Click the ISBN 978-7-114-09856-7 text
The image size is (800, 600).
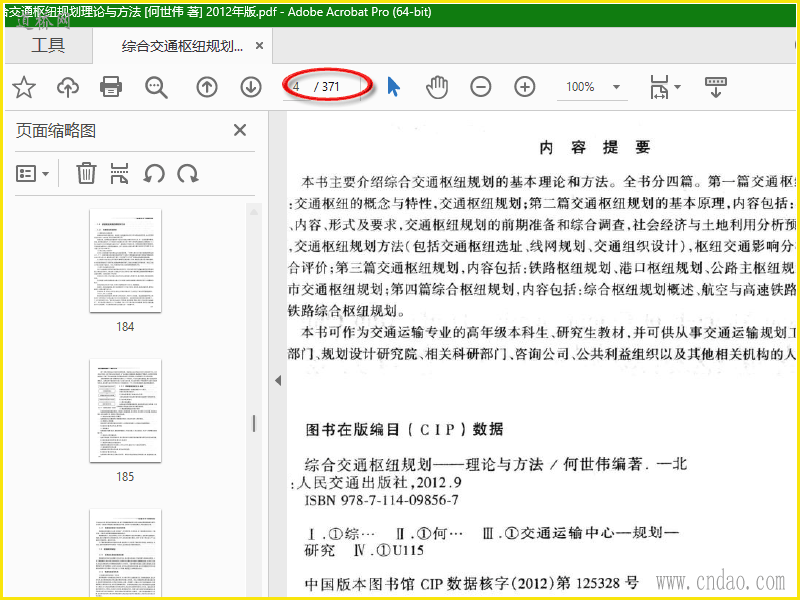pyautogui.click(x=381, y=500)
